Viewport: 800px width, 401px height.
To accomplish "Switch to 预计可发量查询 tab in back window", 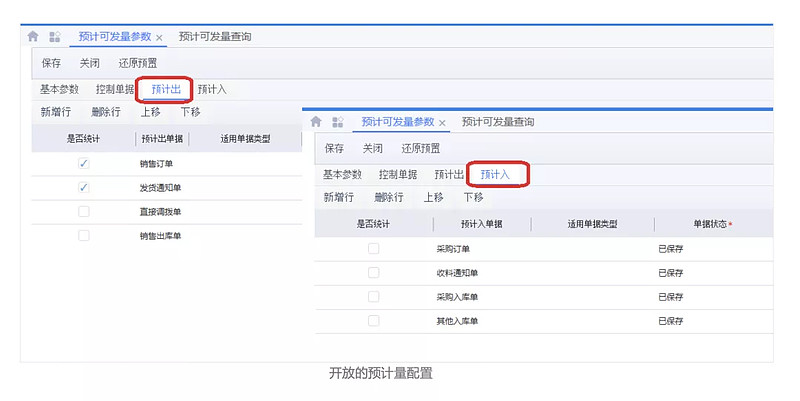I will tap(215, 37).
